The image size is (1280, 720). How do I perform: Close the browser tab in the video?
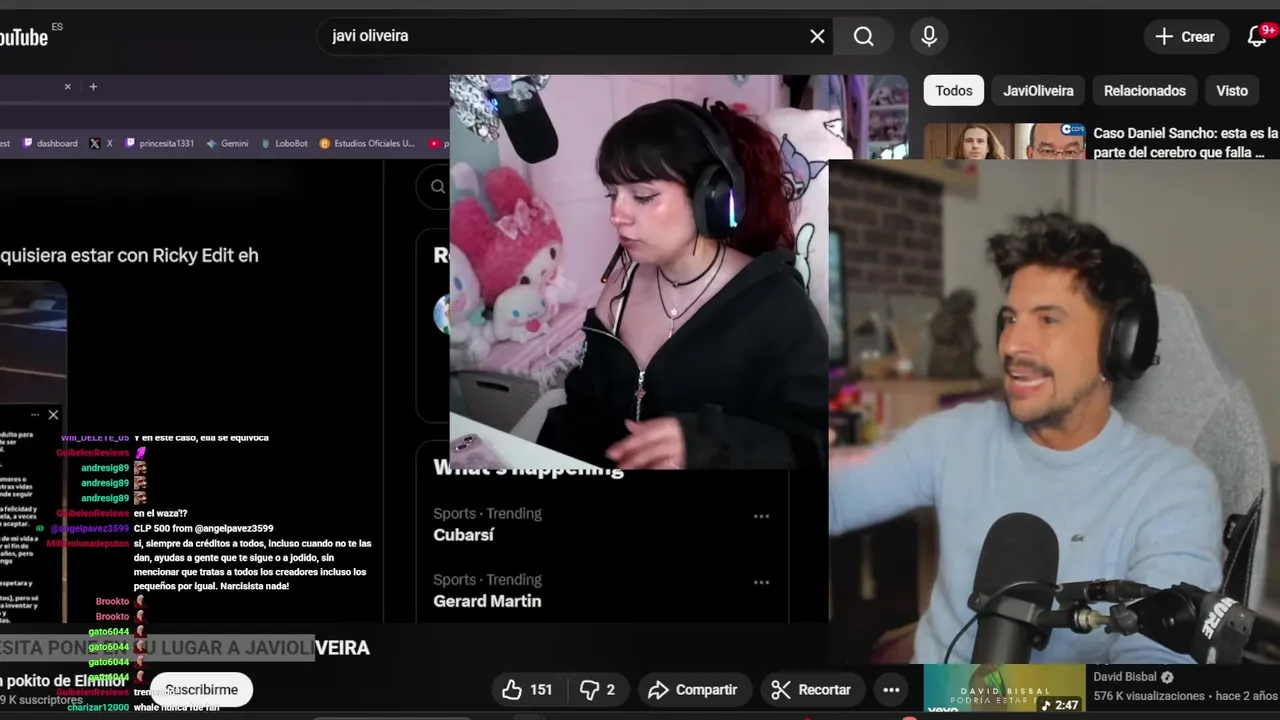point(68,87)
